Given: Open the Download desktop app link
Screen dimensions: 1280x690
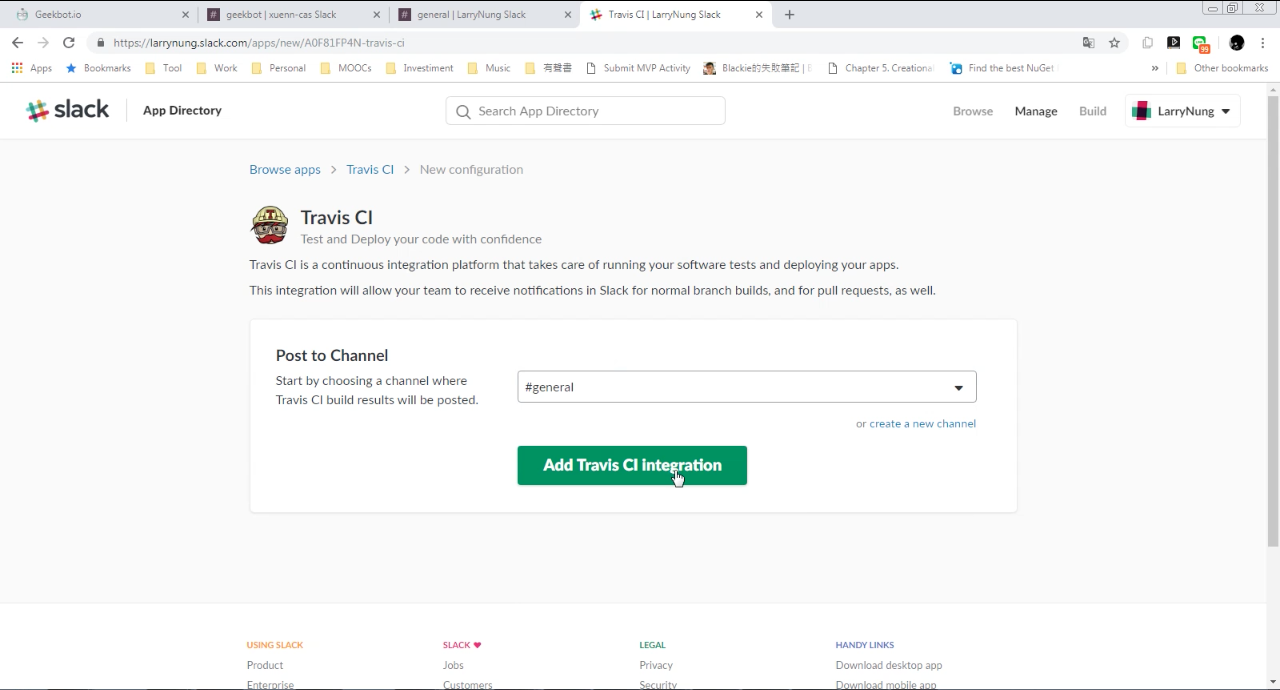Looking at the screenshot, I should tap(889, 665).
